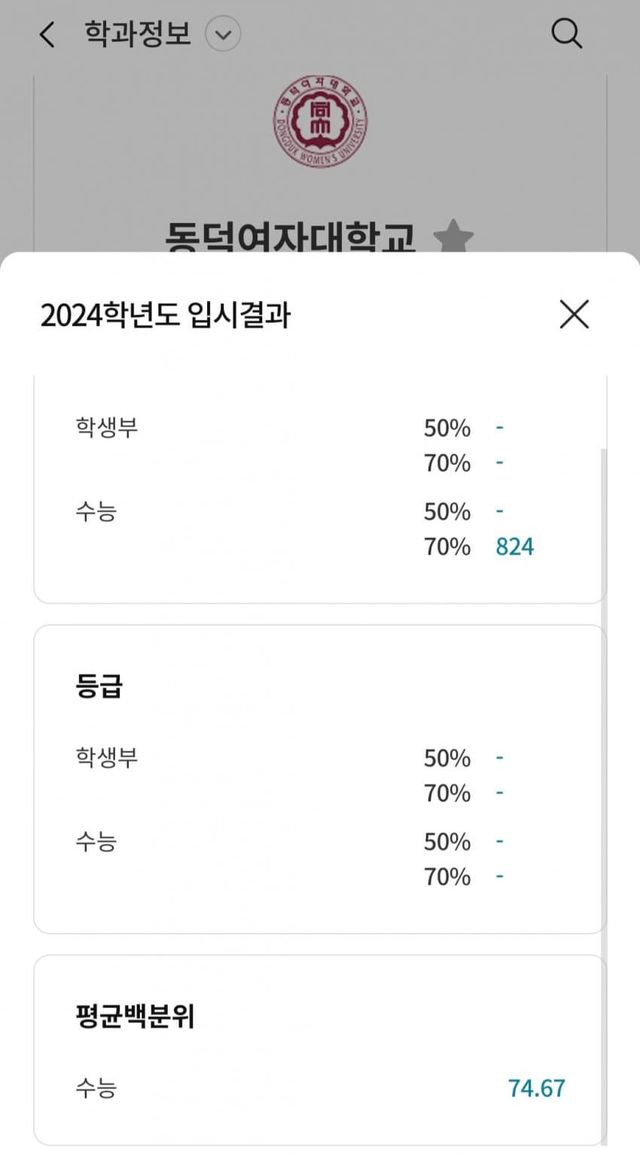640x1161 pixels.
Task: Tap the back arrow in the header
Action: click(x=46, y=36)
